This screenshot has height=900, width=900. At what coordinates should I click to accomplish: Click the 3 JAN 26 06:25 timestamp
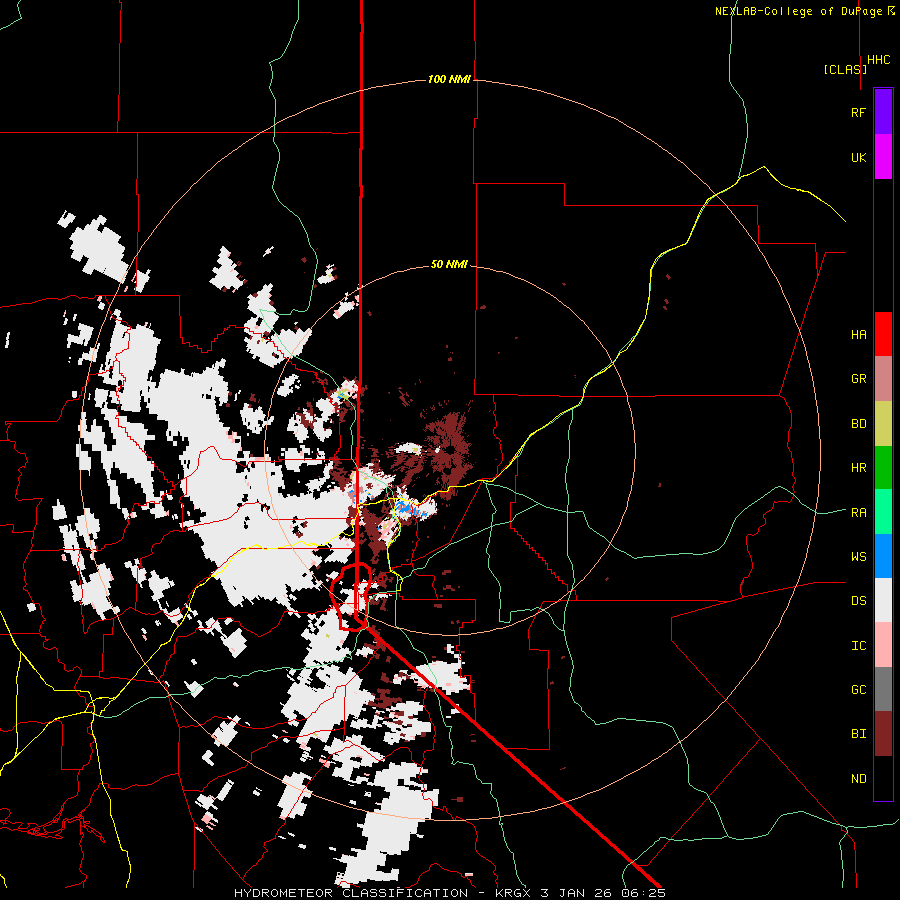click(x=603, y=893)
